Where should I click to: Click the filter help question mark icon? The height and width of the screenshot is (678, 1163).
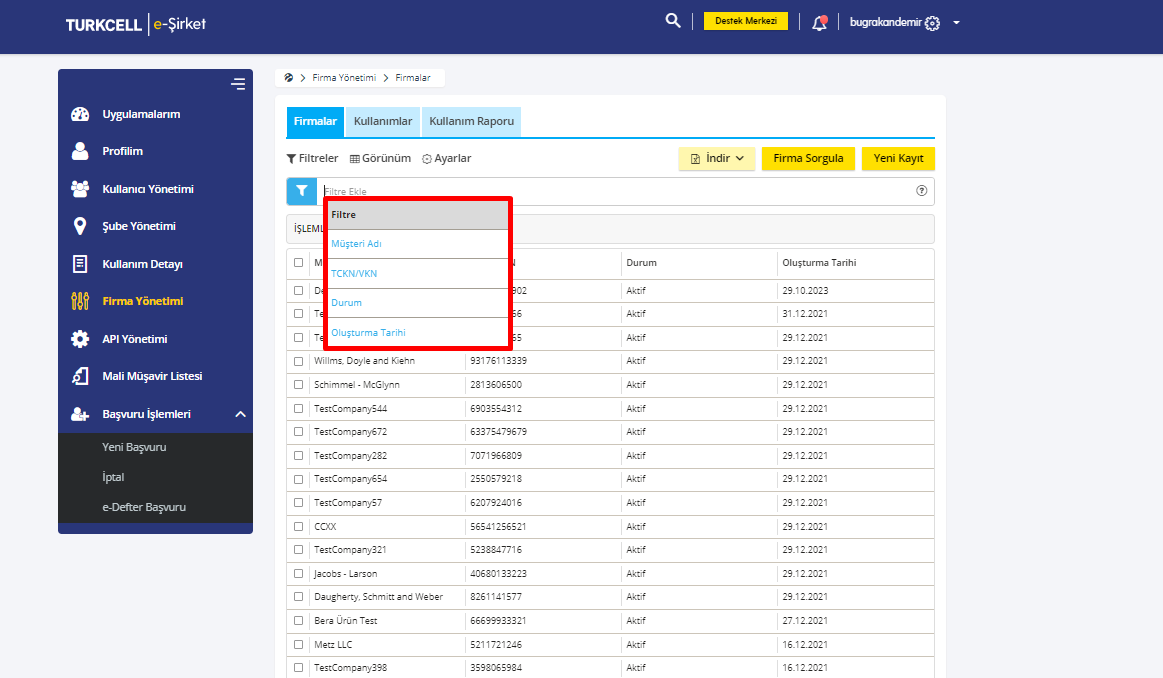click(x=921, y=191)
